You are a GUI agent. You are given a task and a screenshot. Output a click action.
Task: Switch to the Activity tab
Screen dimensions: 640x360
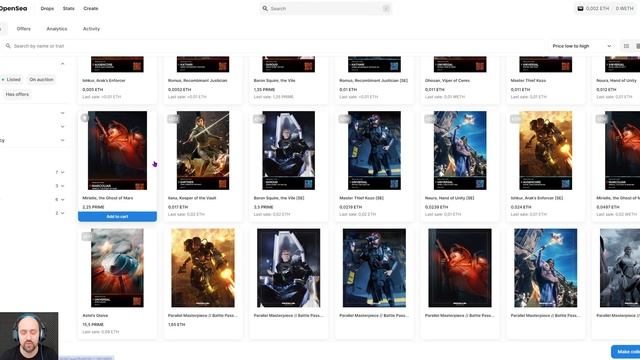(91, 29)
